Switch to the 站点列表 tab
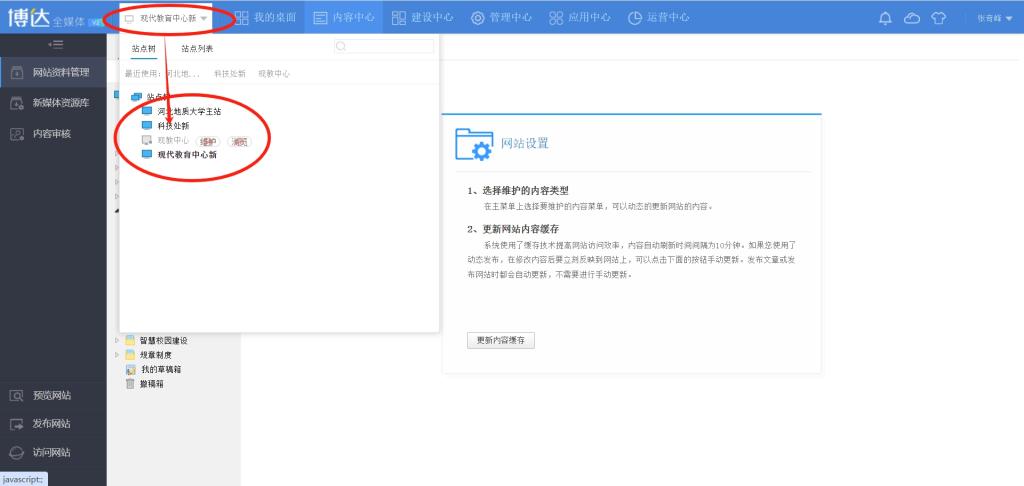Screen dimensions: 1024x486 click(x=197, y=48)
